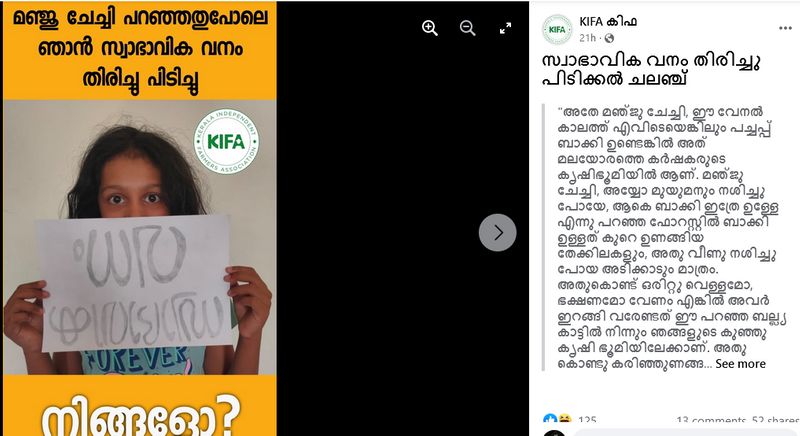This screenshot has width=800, height=436.
Task: Click the Haha reaction emoji icon
Action: click(564, 419)
